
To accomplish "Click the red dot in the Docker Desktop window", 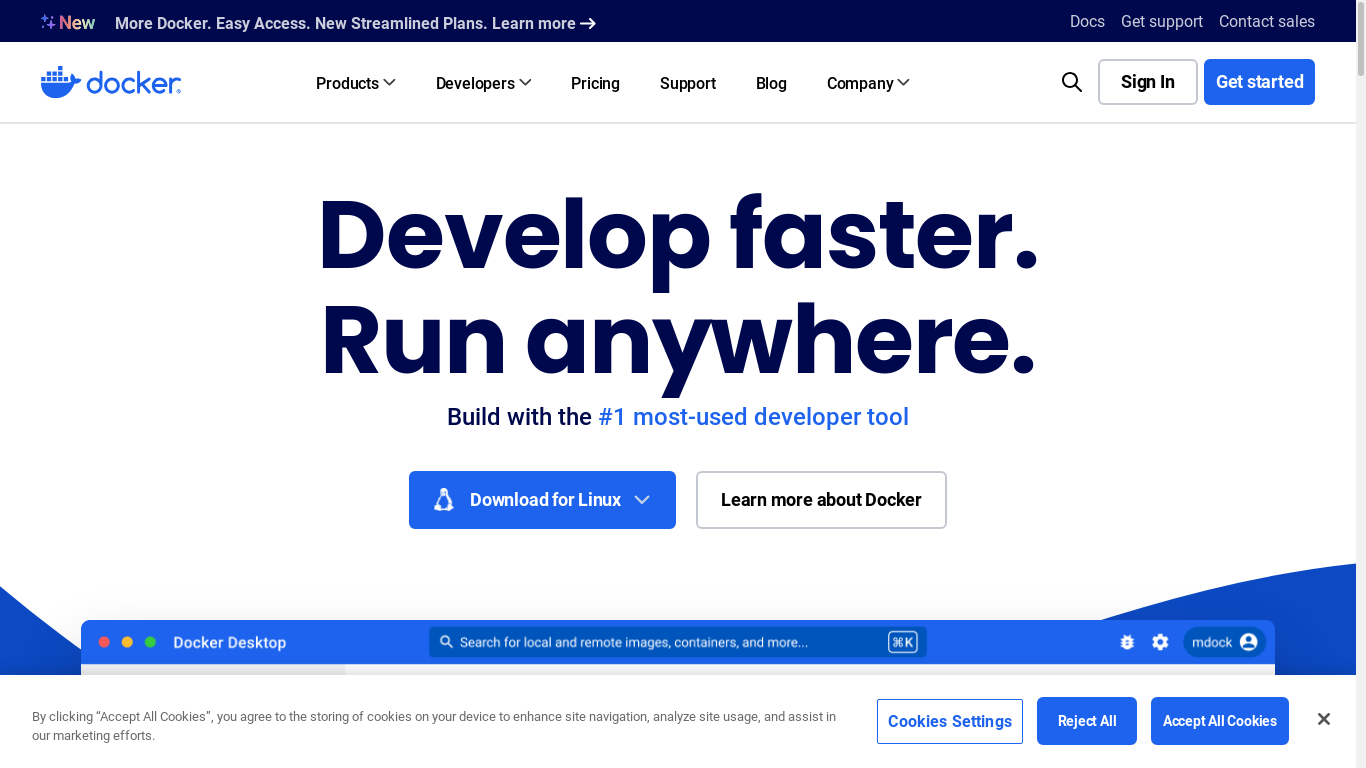I will click(x=104, y=642).
